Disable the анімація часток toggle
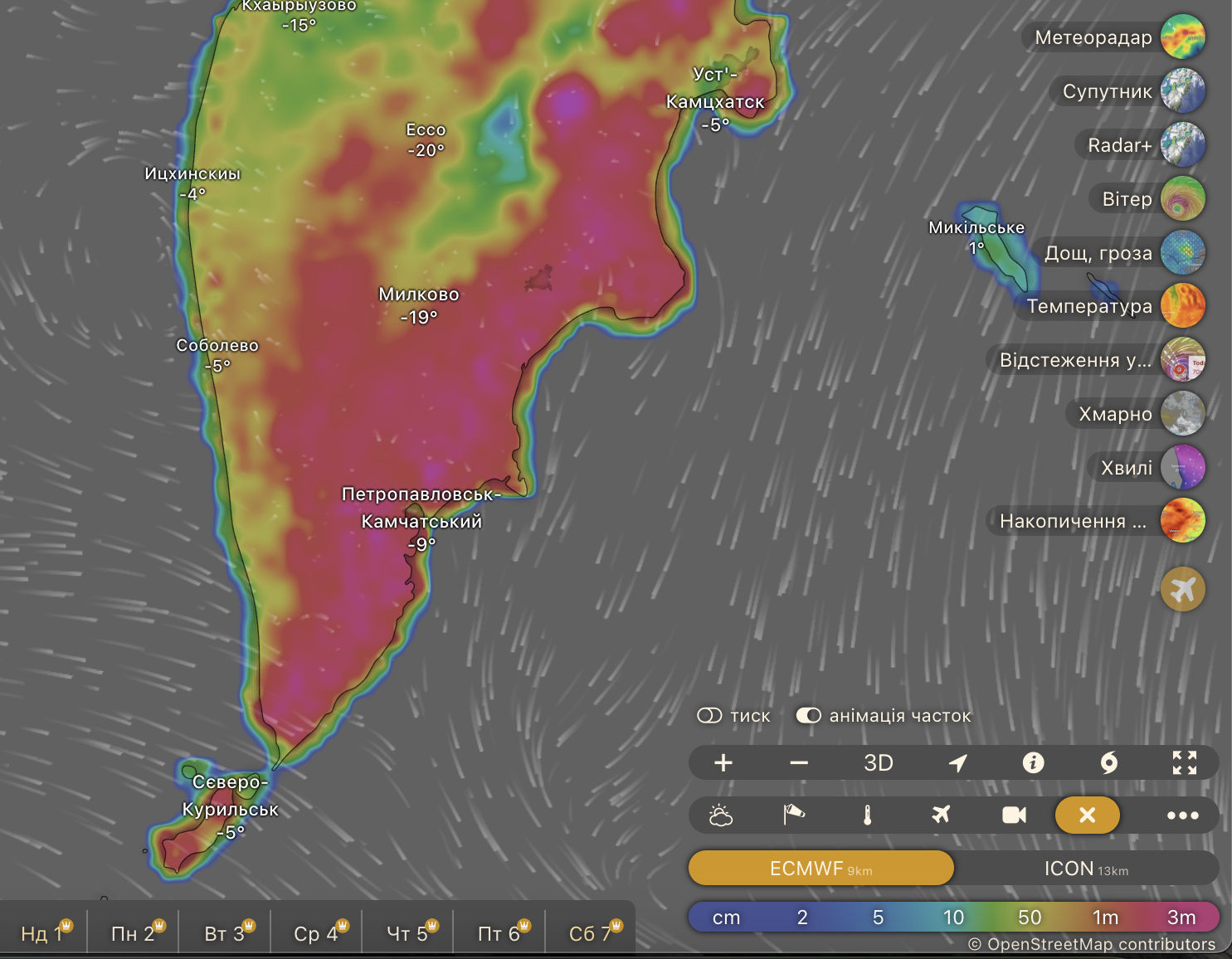The width and height of the screenshot is (1232, 959). pyautogui.click(x=808, y=715)
